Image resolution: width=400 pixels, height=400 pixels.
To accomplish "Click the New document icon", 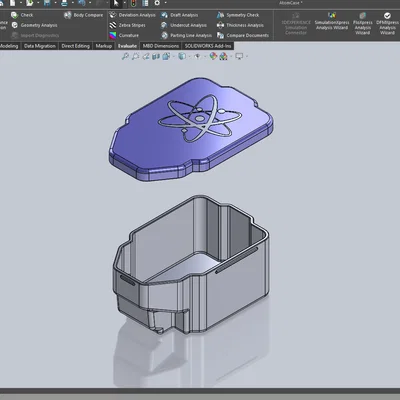I will tap(13, 3).
